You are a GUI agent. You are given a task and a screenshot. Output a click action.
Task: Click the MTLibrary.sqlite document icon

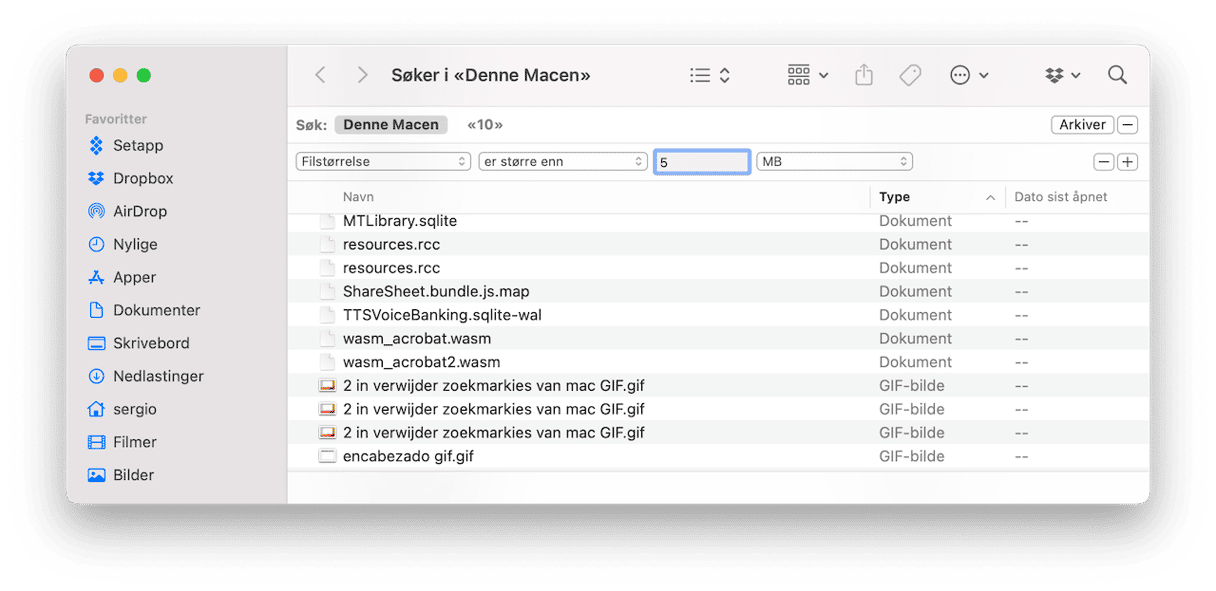pos(327,221)
